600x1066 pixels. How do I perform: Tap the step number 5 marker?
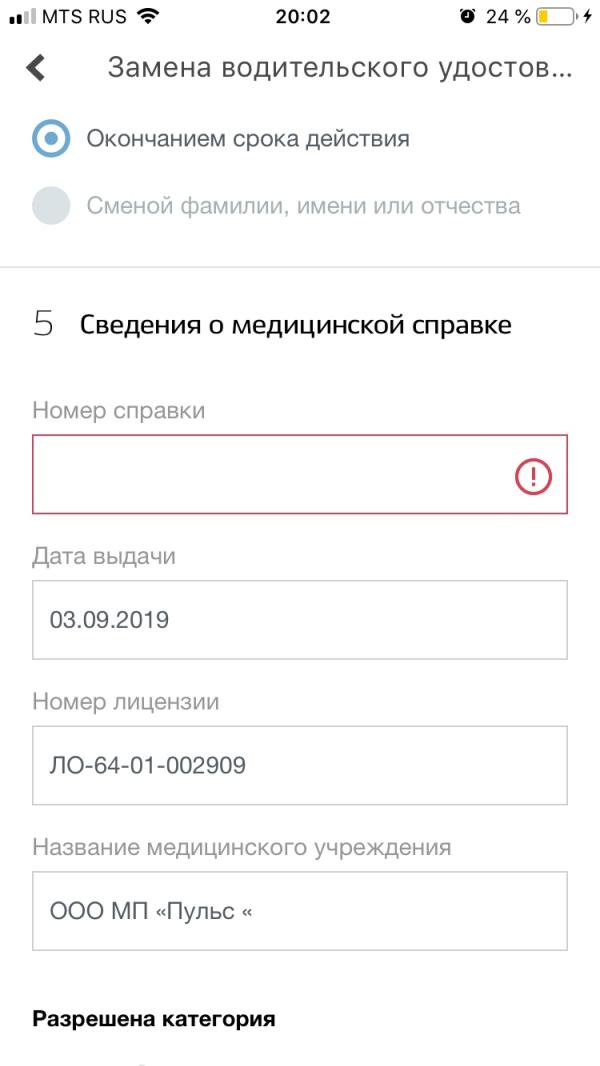43,325
